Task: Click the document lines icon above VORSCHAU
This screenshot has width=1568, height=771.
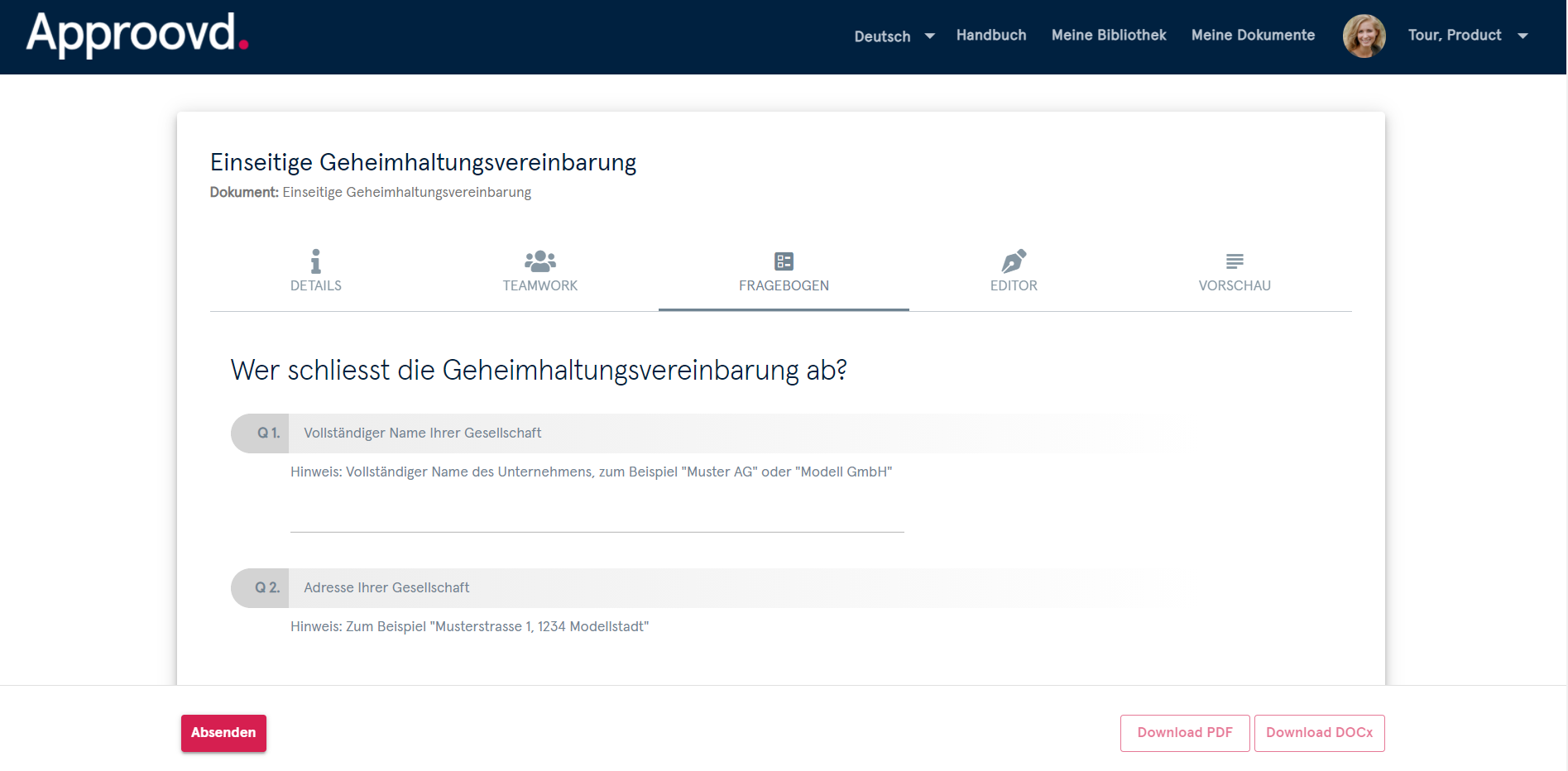Action: pyautogui.click(x=1234, y=260)
